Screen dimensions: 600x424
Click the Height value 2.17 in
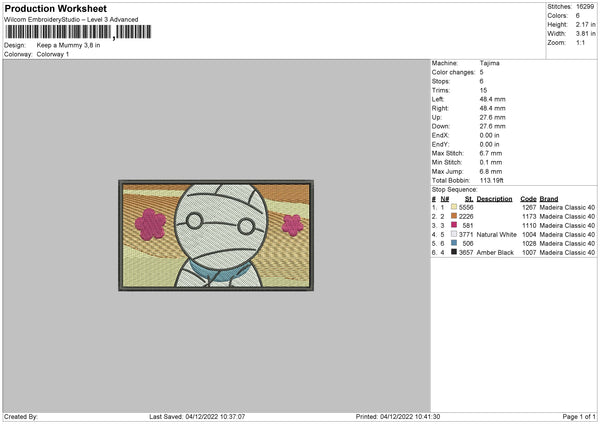pos(585,24)
